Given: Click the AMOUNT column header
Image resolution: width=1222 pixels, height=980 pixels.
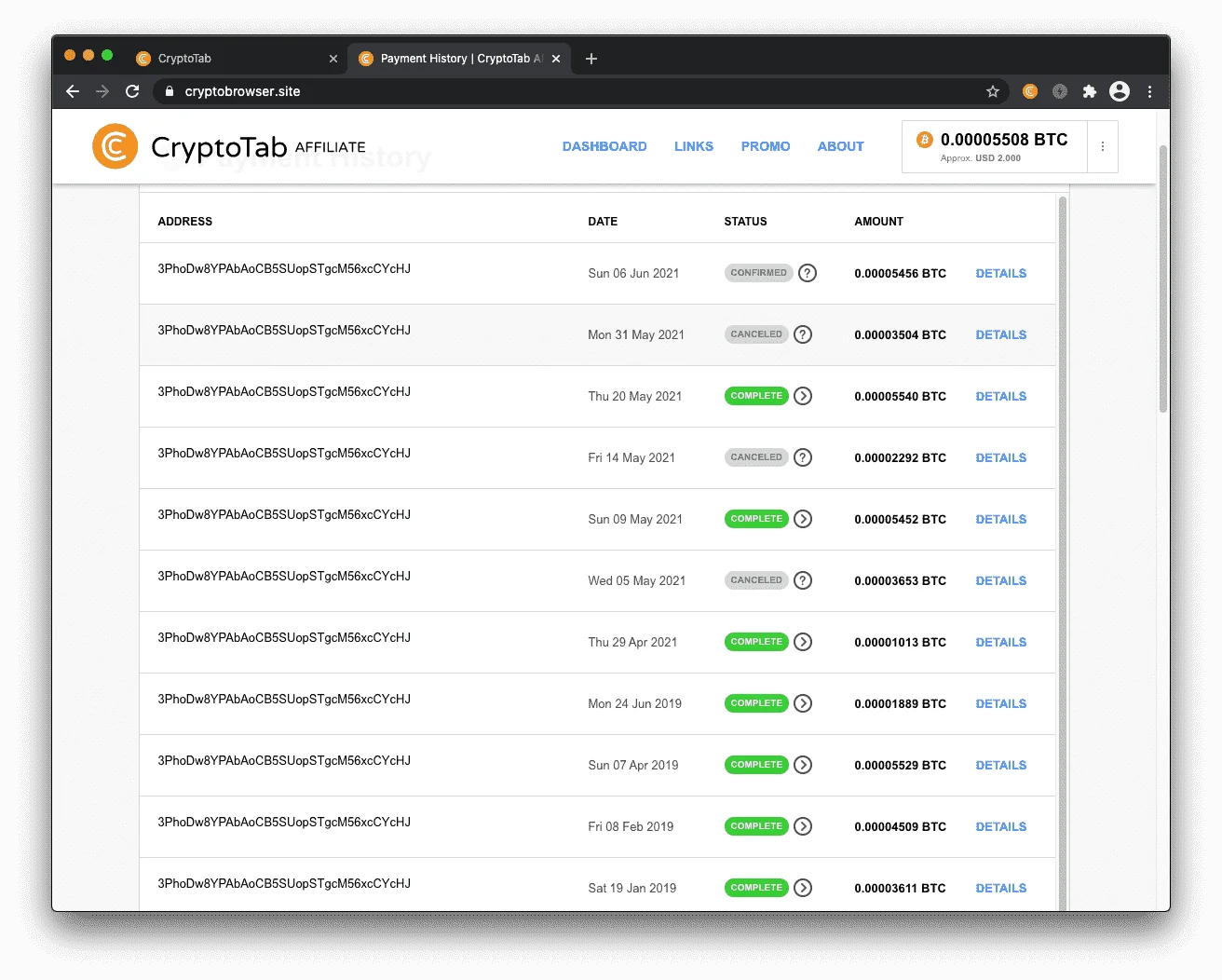Looking at the screenshot, I should [879, 222].
